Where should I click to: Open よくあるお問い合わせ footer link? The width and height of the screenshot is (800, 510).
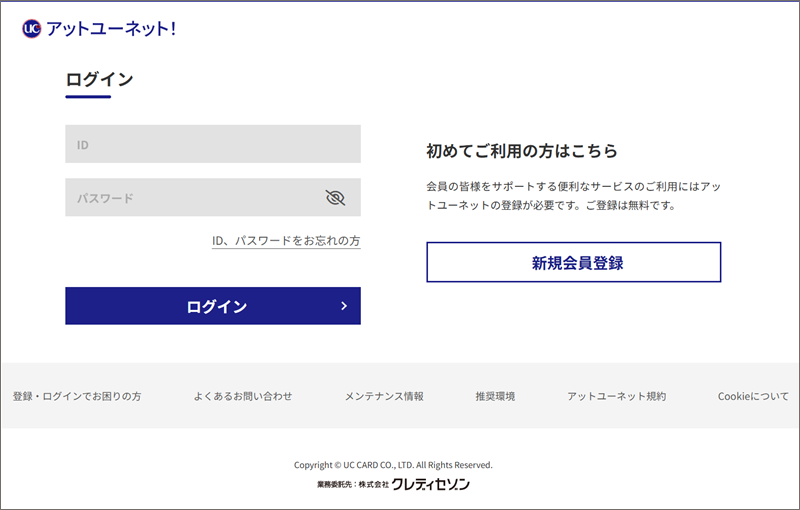point(243,396)
